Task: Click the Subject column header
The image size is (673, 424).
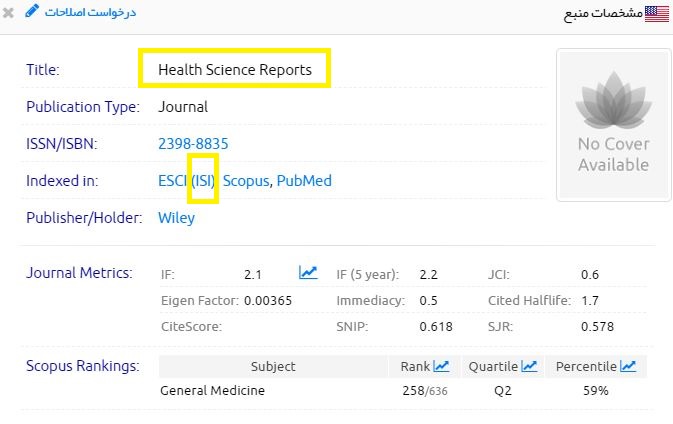Action: tap(273, 366)
